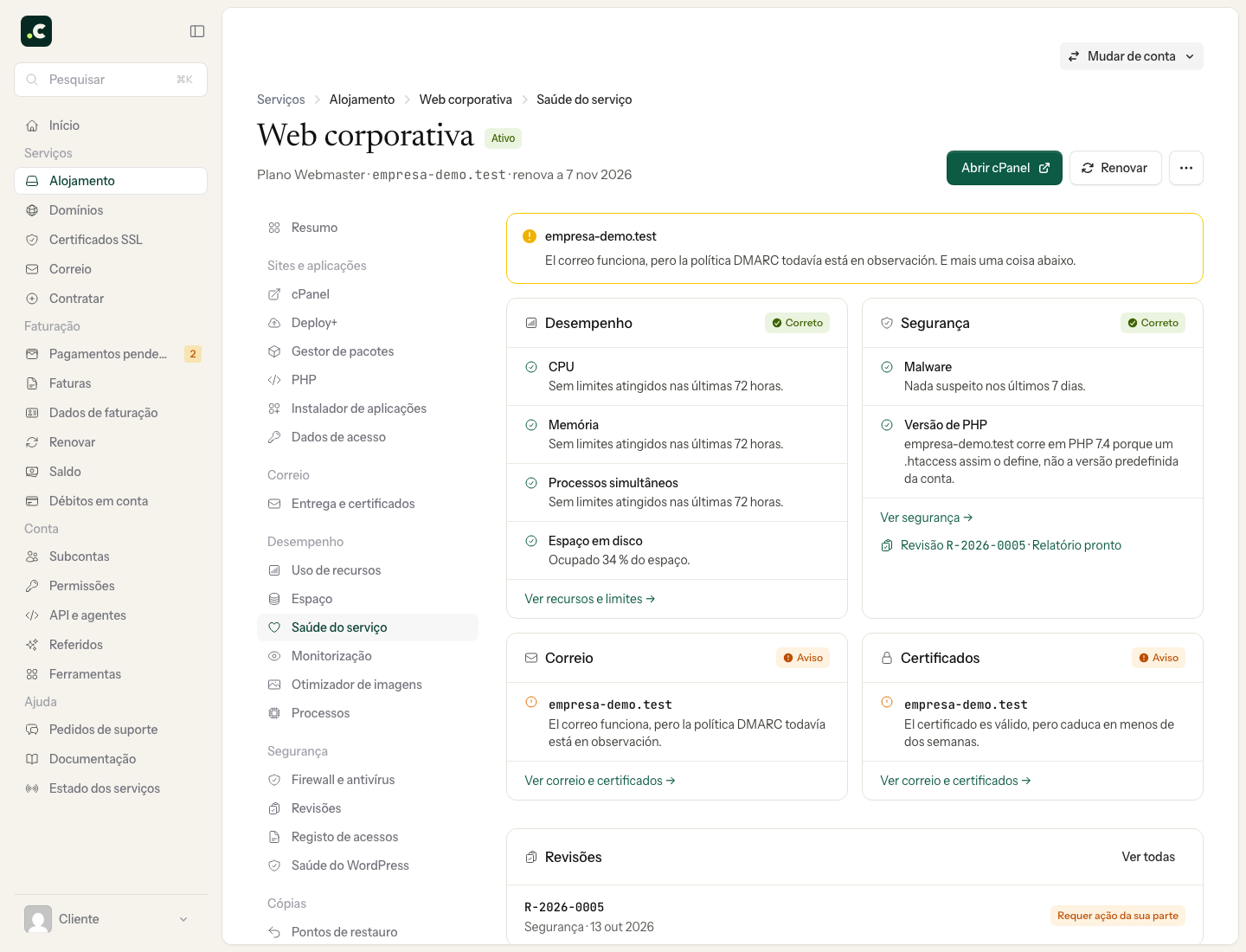
Task: Click the company logo icon
Action: pyautogui.click(x=36, y=31)
